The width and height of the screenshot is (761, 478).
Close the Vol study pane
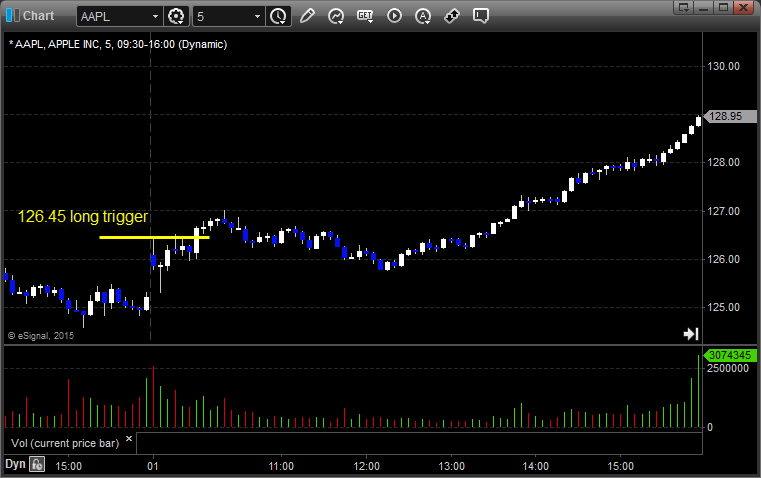pos(129,439)
